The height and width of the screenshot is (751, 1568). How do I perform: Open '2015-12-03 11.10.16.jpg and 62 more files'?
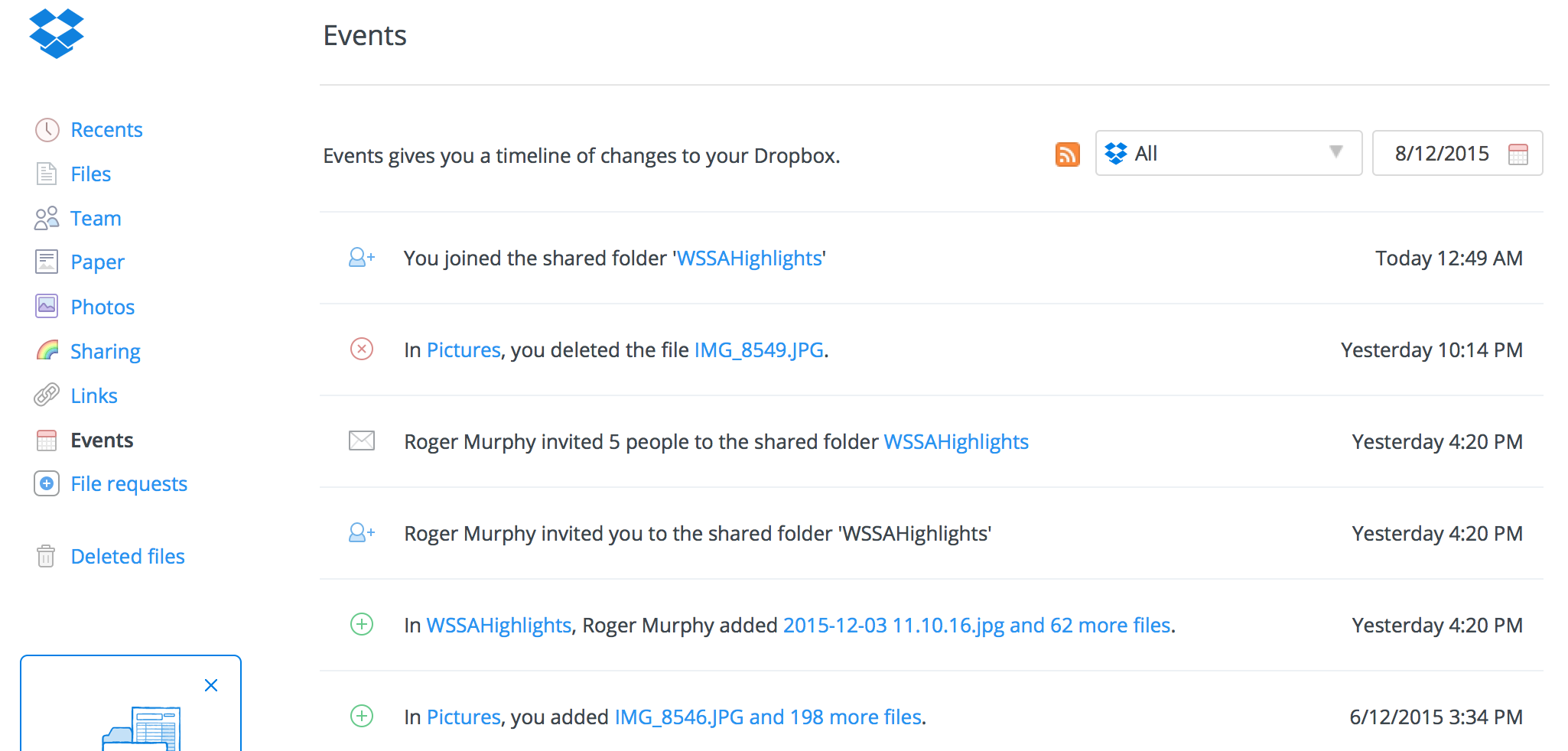click(x=976, y=626)
